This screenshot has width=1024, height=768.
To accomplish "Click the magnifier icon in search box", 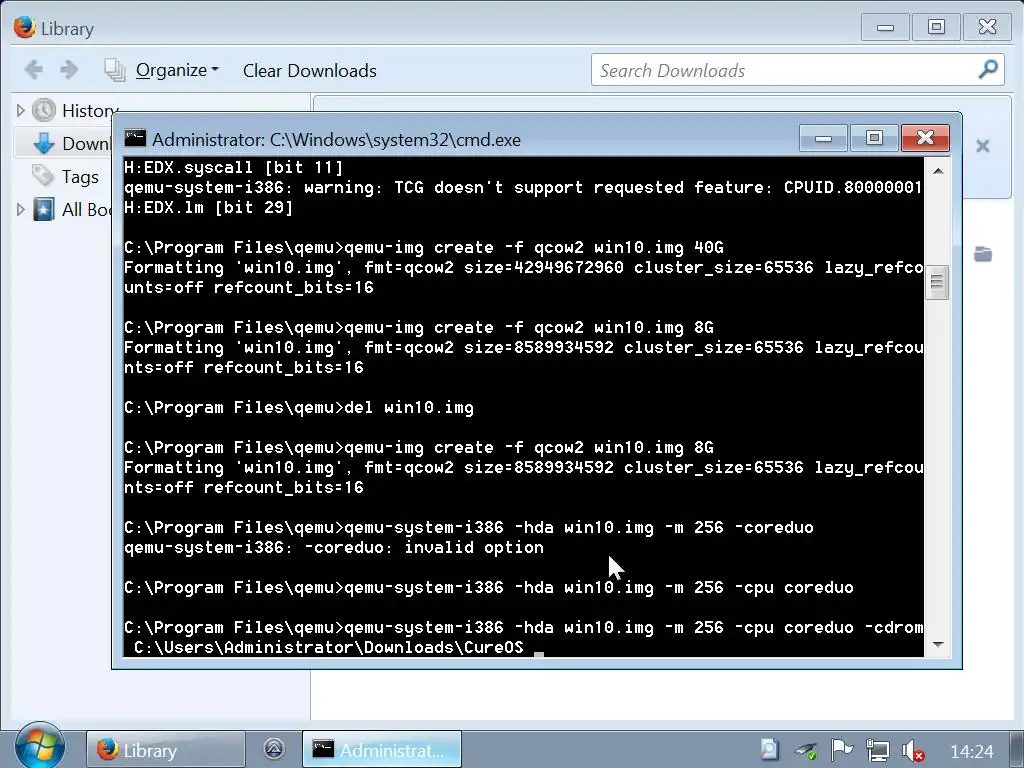I will [x=988, y=69].
